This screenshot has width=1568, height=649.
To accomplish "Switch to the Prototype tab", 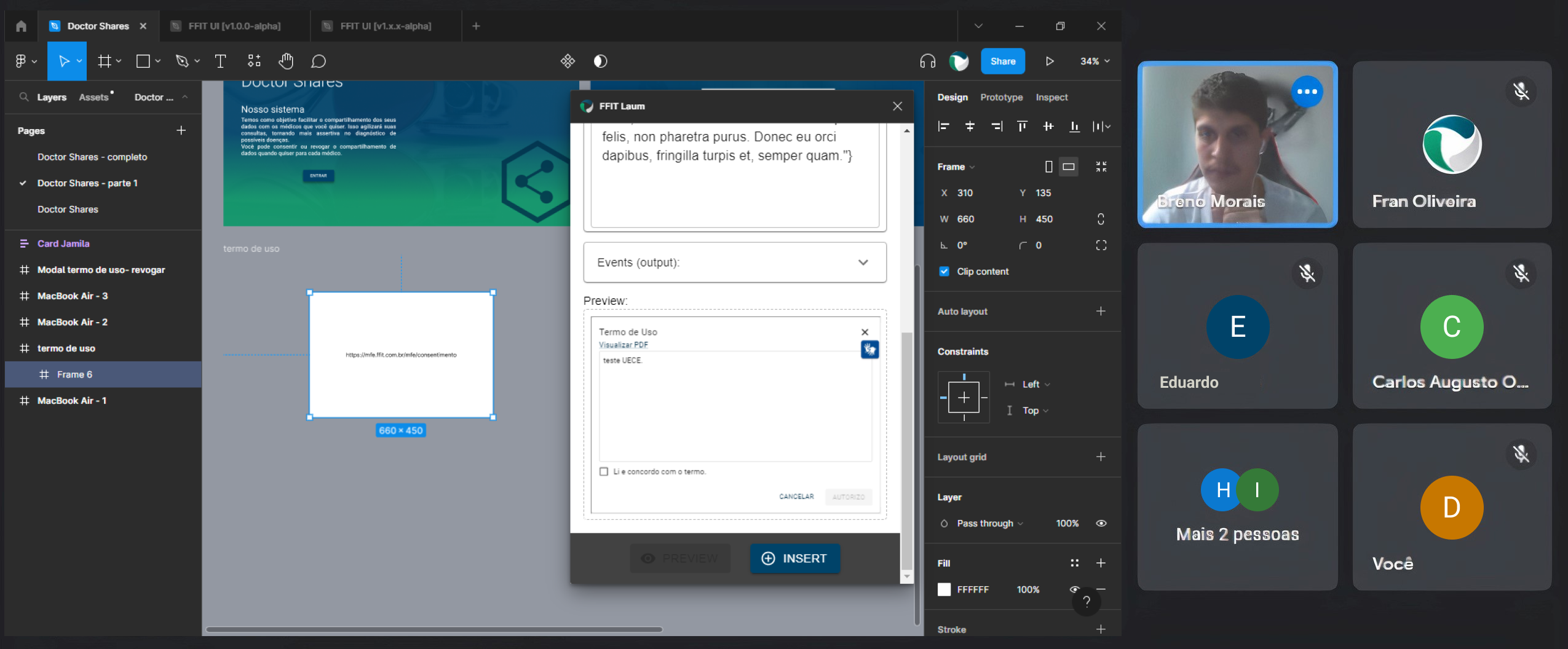I will pyautogui.click(x=1001, y=97).
